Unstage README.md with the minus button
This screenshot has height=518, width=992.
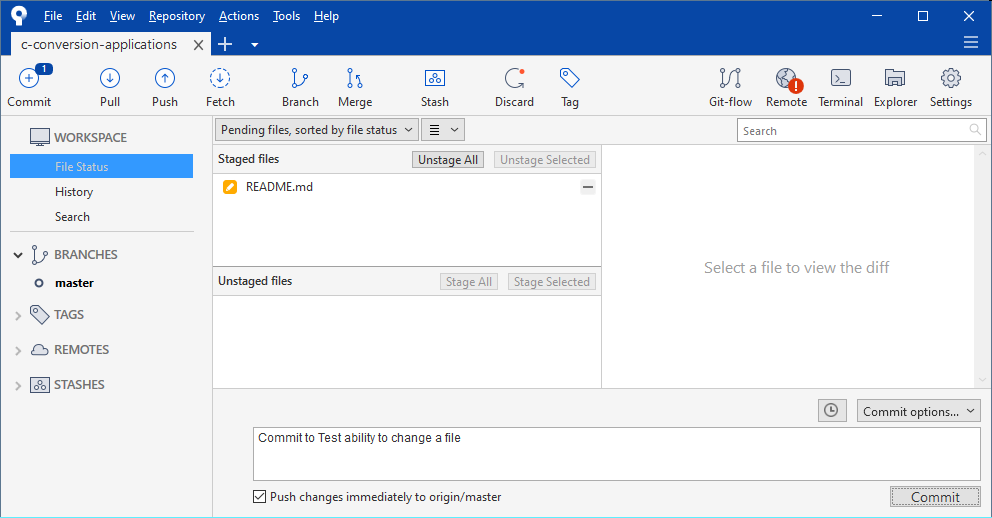pyautogui.click(x=588, y=187)
